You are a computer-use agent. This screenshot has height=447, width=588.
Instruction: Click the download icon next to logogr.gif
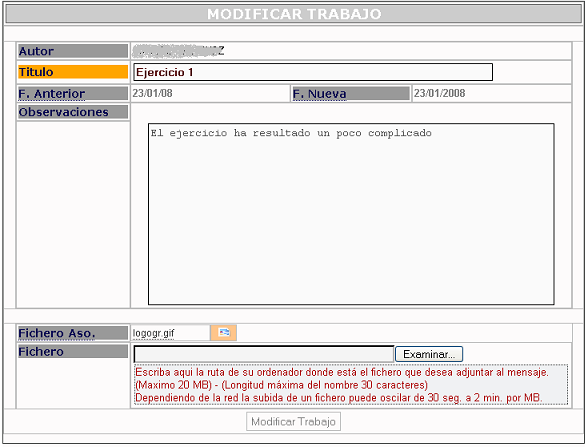(x=224, y=333)
